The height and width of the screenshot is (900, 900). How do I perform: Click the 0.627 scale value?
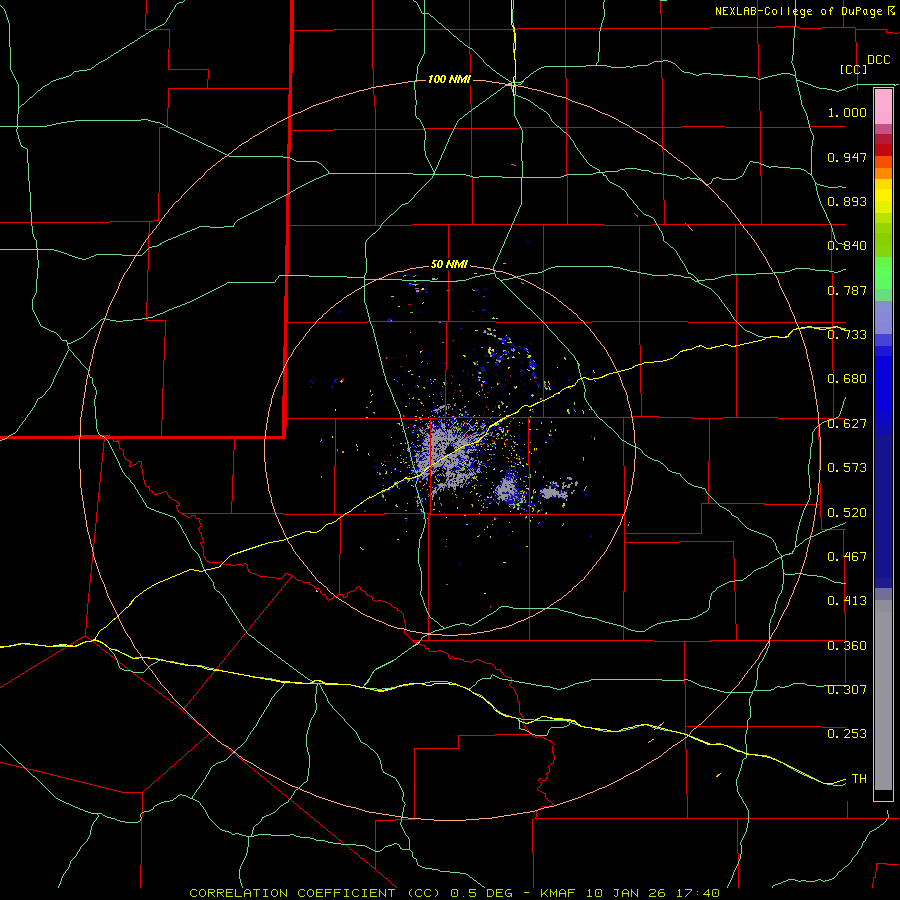coord(847,424)
